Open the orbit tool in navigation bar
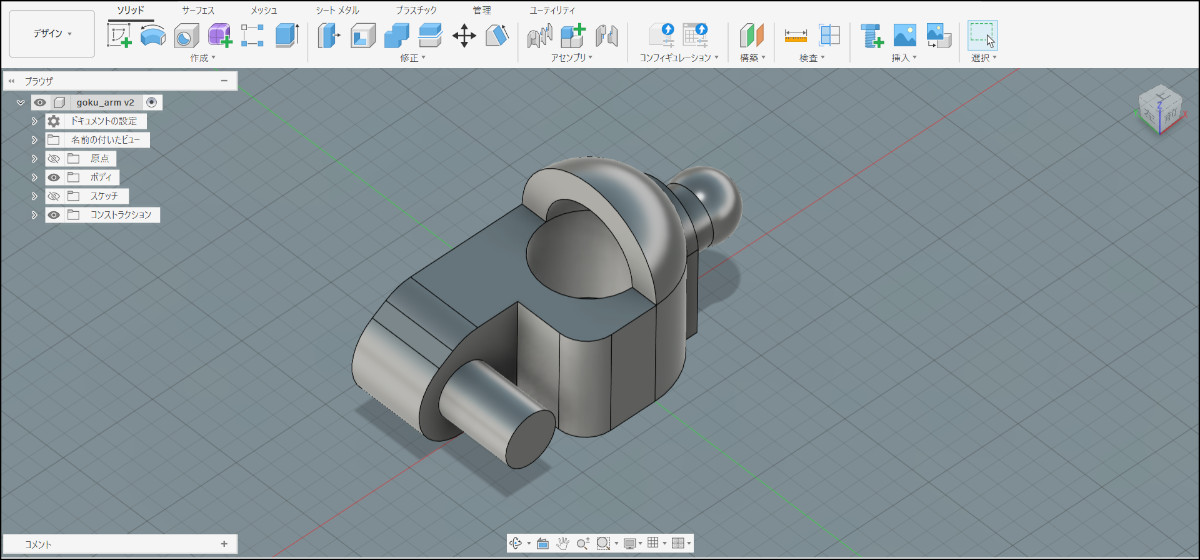The width and height of the screenshot is (1200, 560). [517, 543]
